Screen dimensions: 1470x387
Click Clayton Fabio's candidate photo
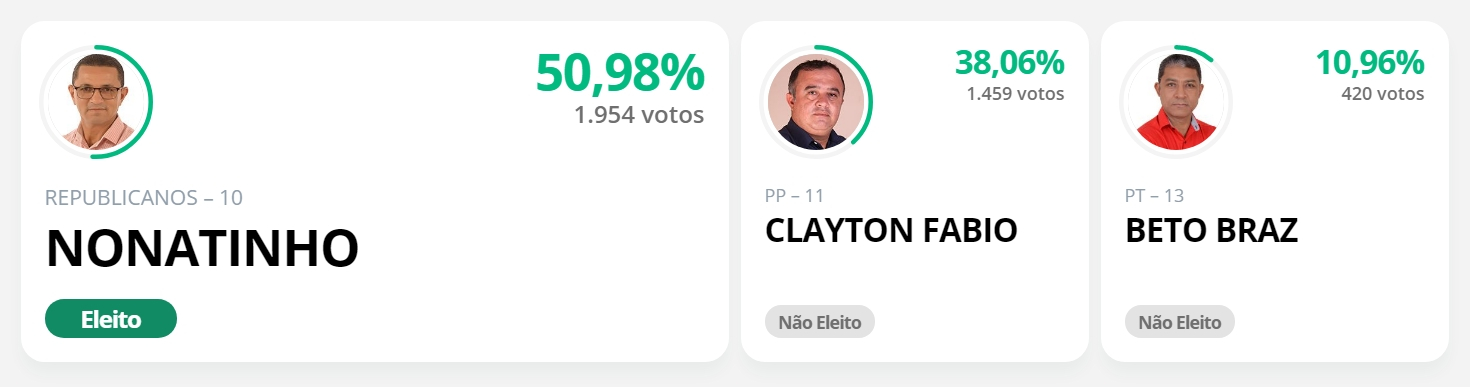click(x=816, y=101)
